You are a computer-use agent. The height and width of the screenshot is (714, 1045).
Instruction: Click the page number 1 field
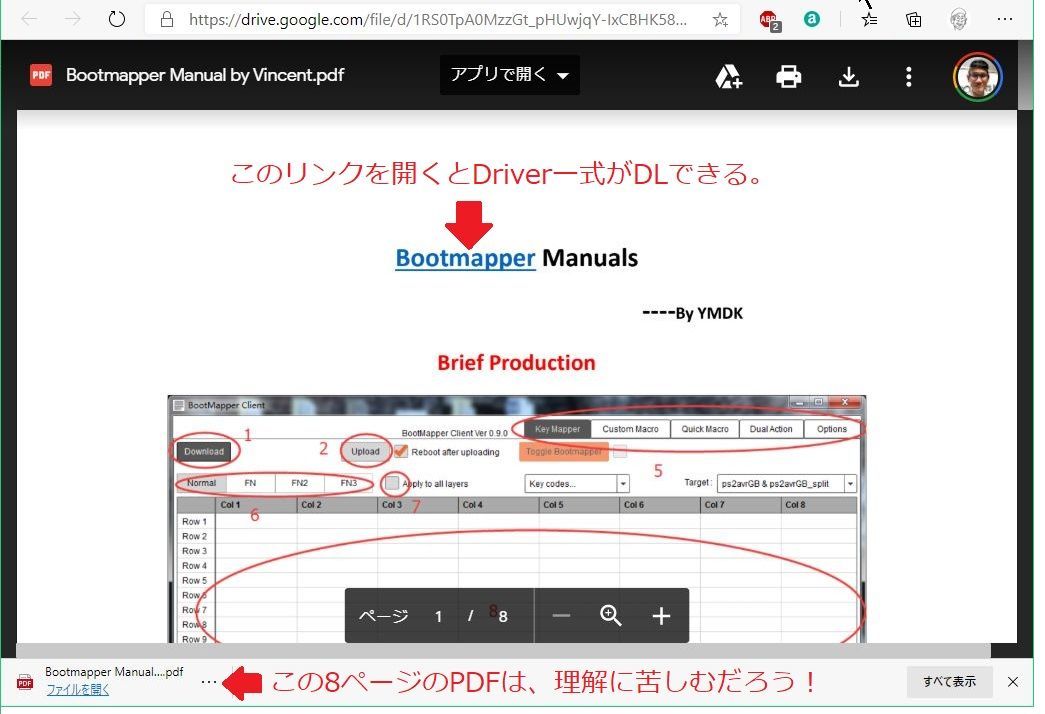click(439, 616)
